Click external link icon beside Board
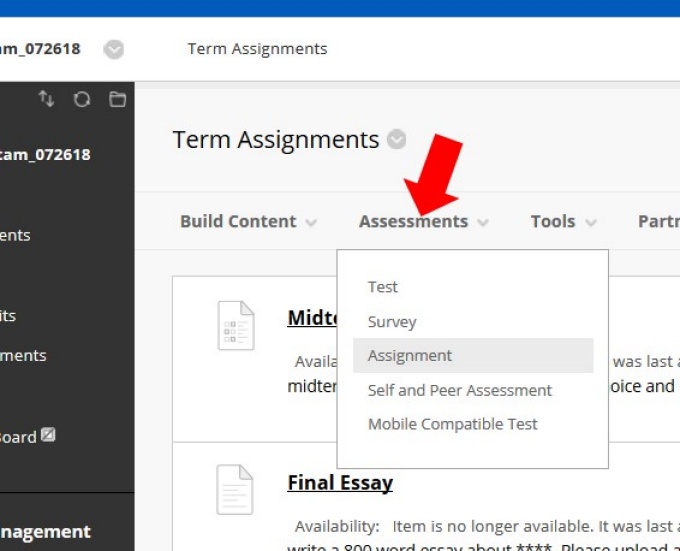Image resolution: width=680 pixels, height=551 pixels. (x=48, y=435)
